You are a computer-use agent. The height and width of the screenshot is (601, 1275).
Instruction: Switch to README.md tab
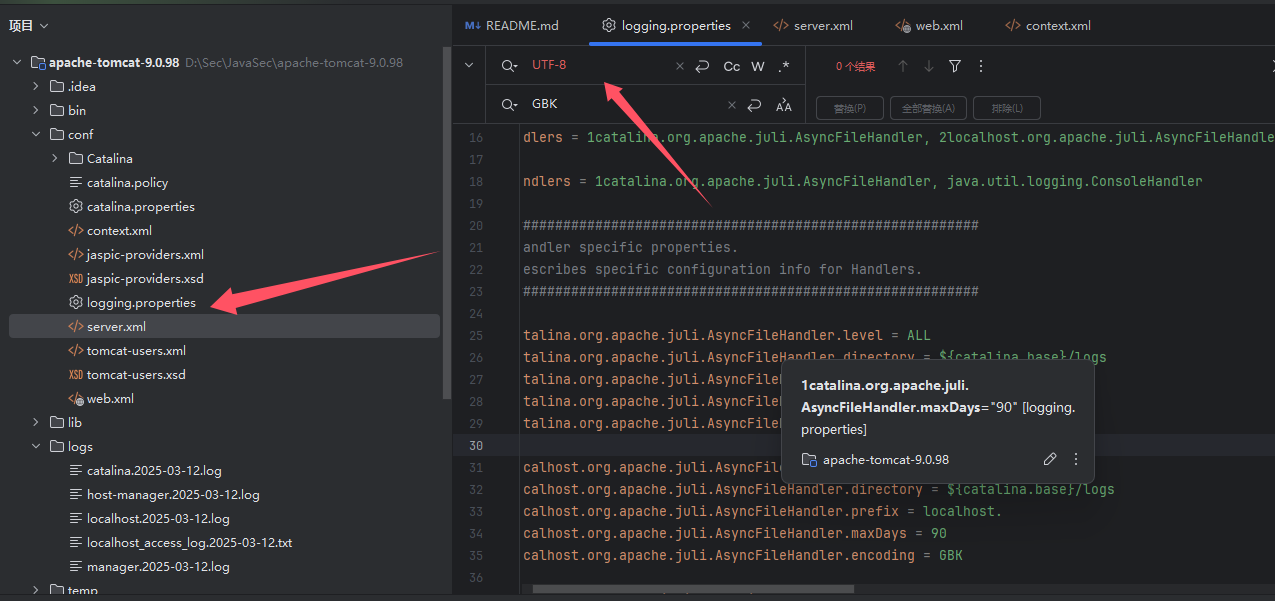[512, 26]
